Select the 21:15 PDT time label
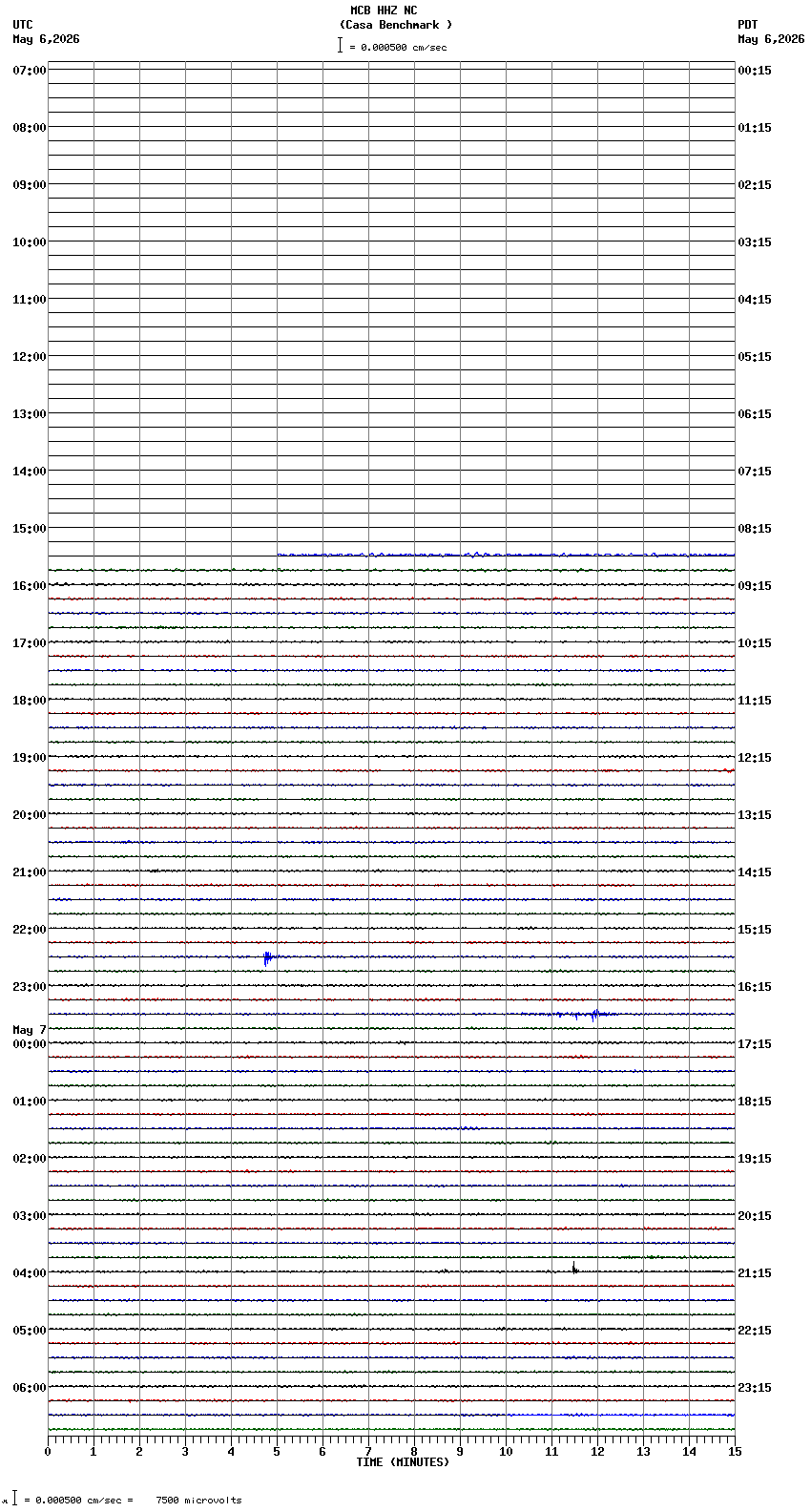Image resolution: width=811 pixels, height=1512 pixels. coord(755,1273)
